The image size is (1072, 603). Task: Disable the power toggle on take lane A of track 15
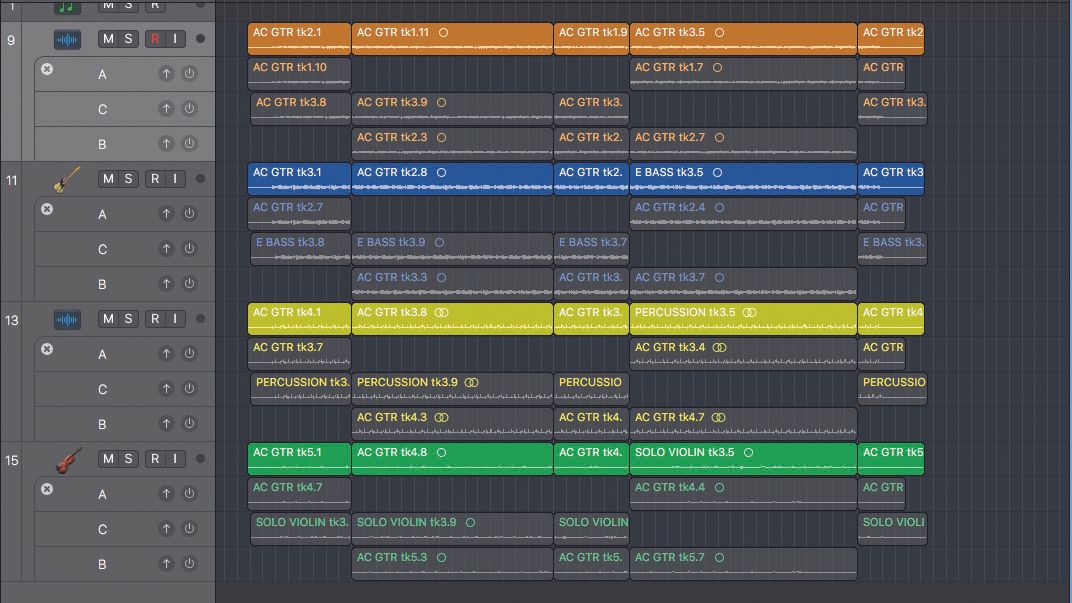click(189, 494)
